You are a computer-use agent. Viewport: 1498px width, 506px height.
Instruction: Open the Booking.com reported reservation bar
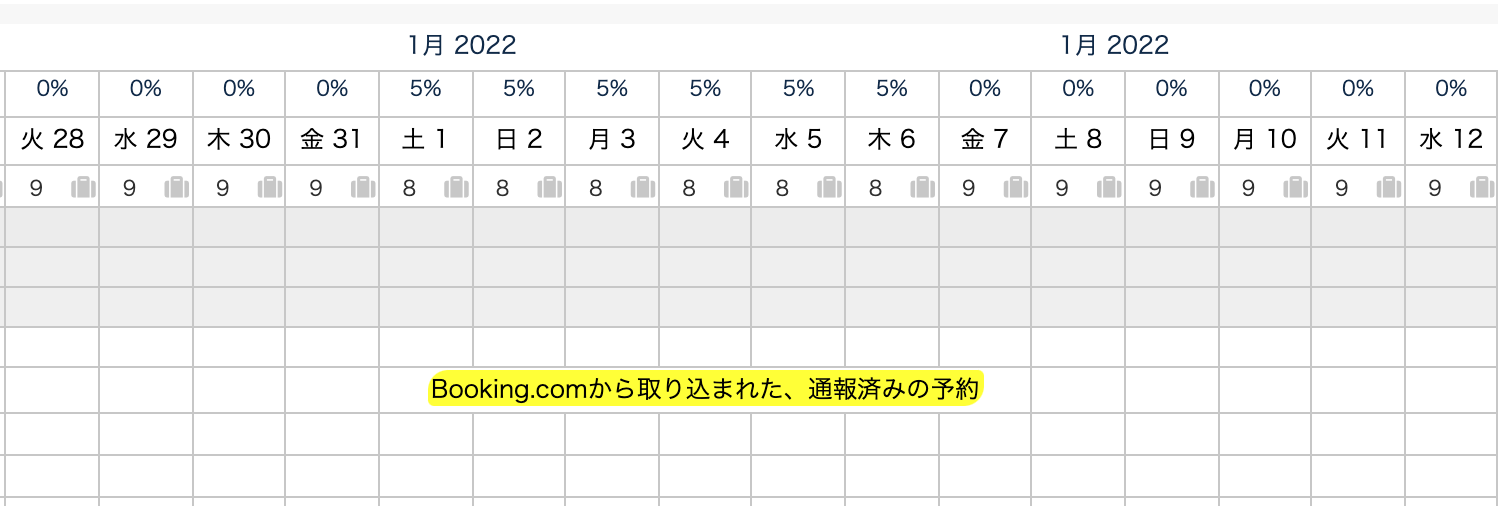click(x=705, y=390)
